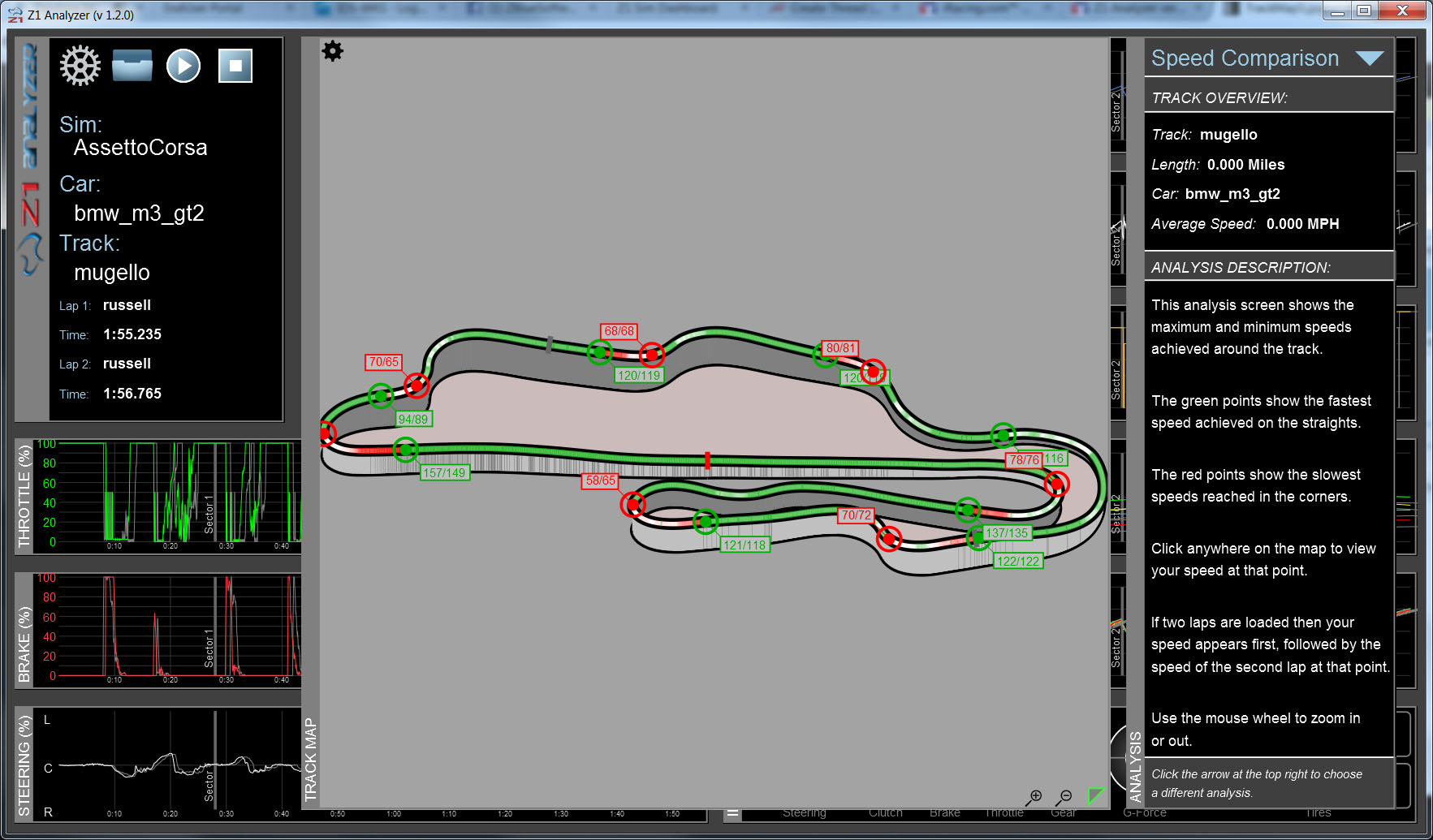
Task: Click the green corner triangle on track map
Action: click(x=1097, y=795)
